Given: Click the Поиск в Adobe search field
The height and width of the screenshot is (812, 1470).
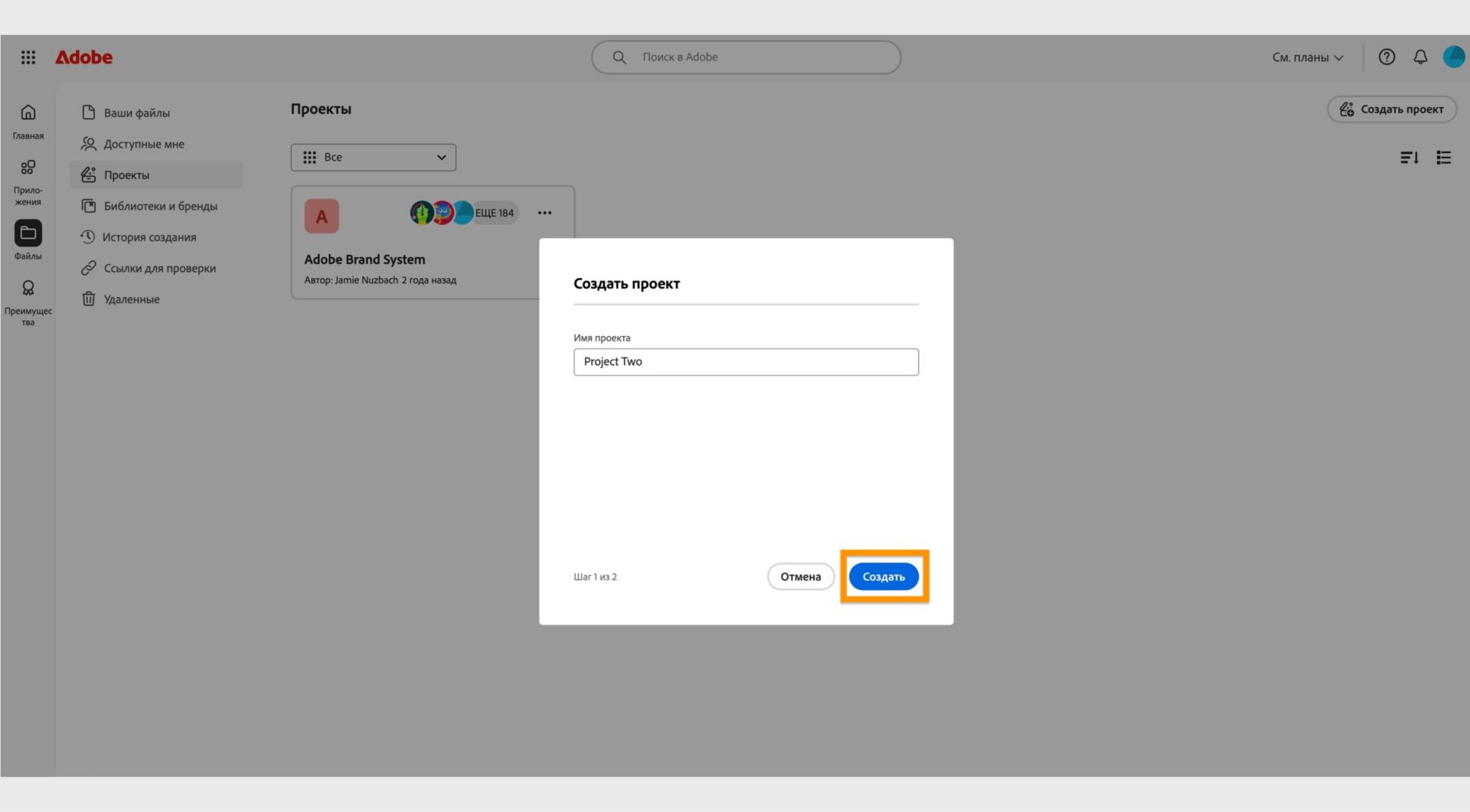Looking at the screenshot, I should point(746,57).
